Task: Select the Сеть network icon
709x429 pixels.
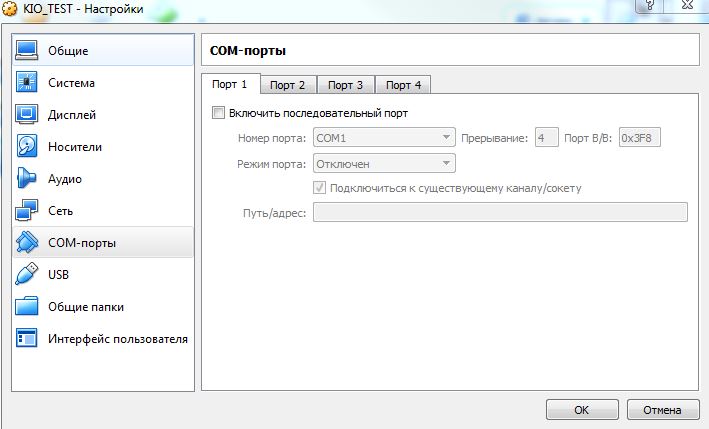Action: [x=27, y=211]
